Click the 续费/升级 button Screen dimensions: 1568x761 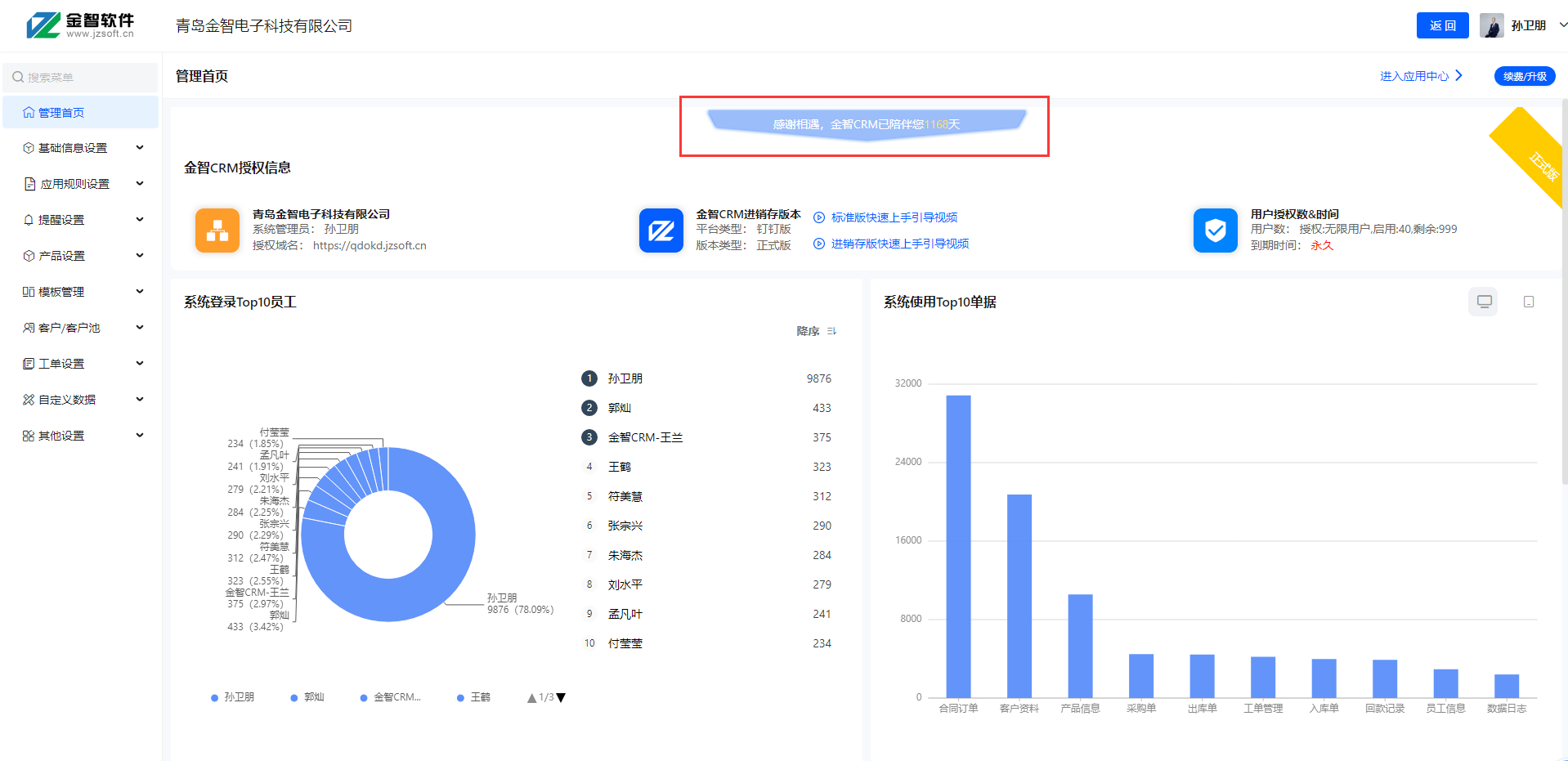1525,76
